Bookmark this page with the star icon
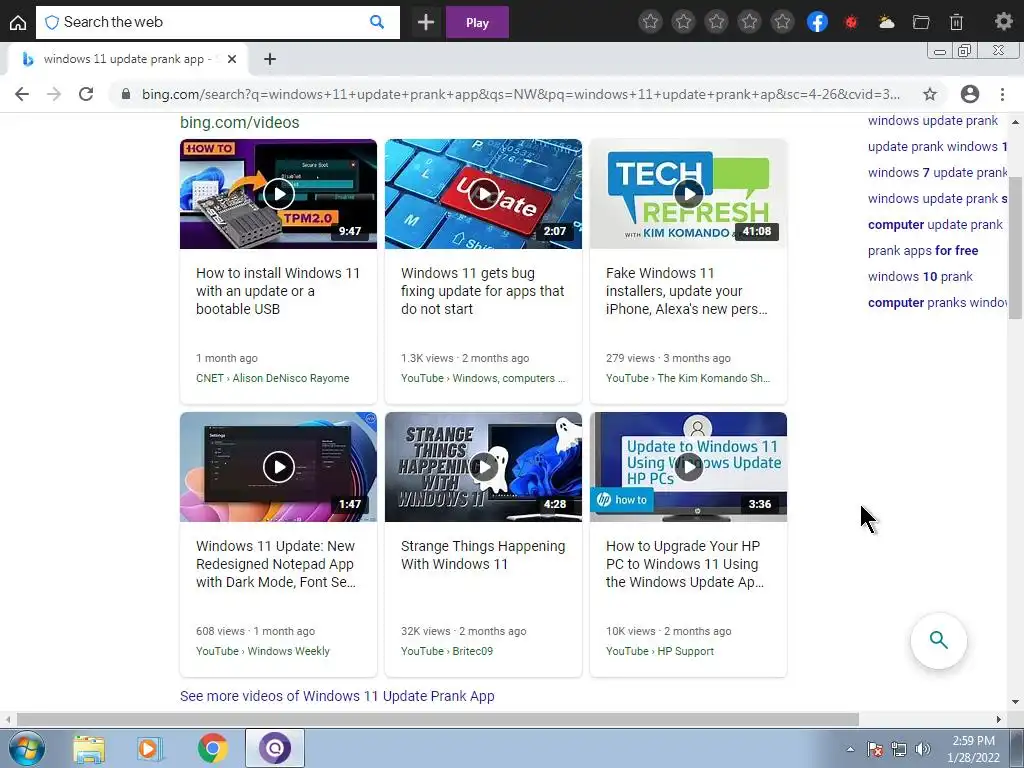1024x768 pixels. (x=930, y=94)
